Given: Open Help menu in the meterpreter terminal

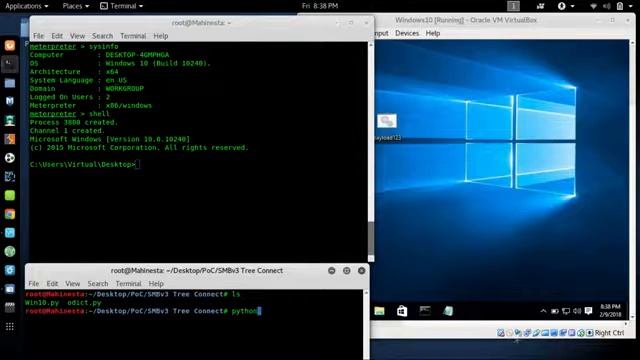Looking at the screenshot, I should (x=160, y=36).
